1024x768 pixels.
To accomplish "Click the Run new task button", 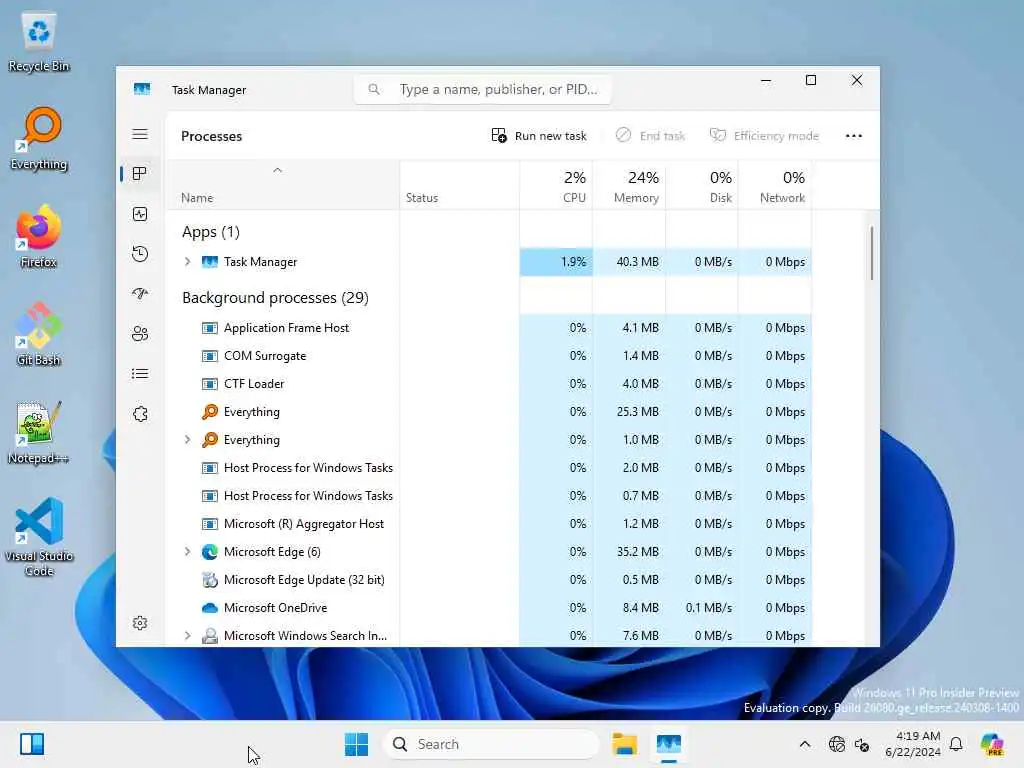I will [539, 136].
